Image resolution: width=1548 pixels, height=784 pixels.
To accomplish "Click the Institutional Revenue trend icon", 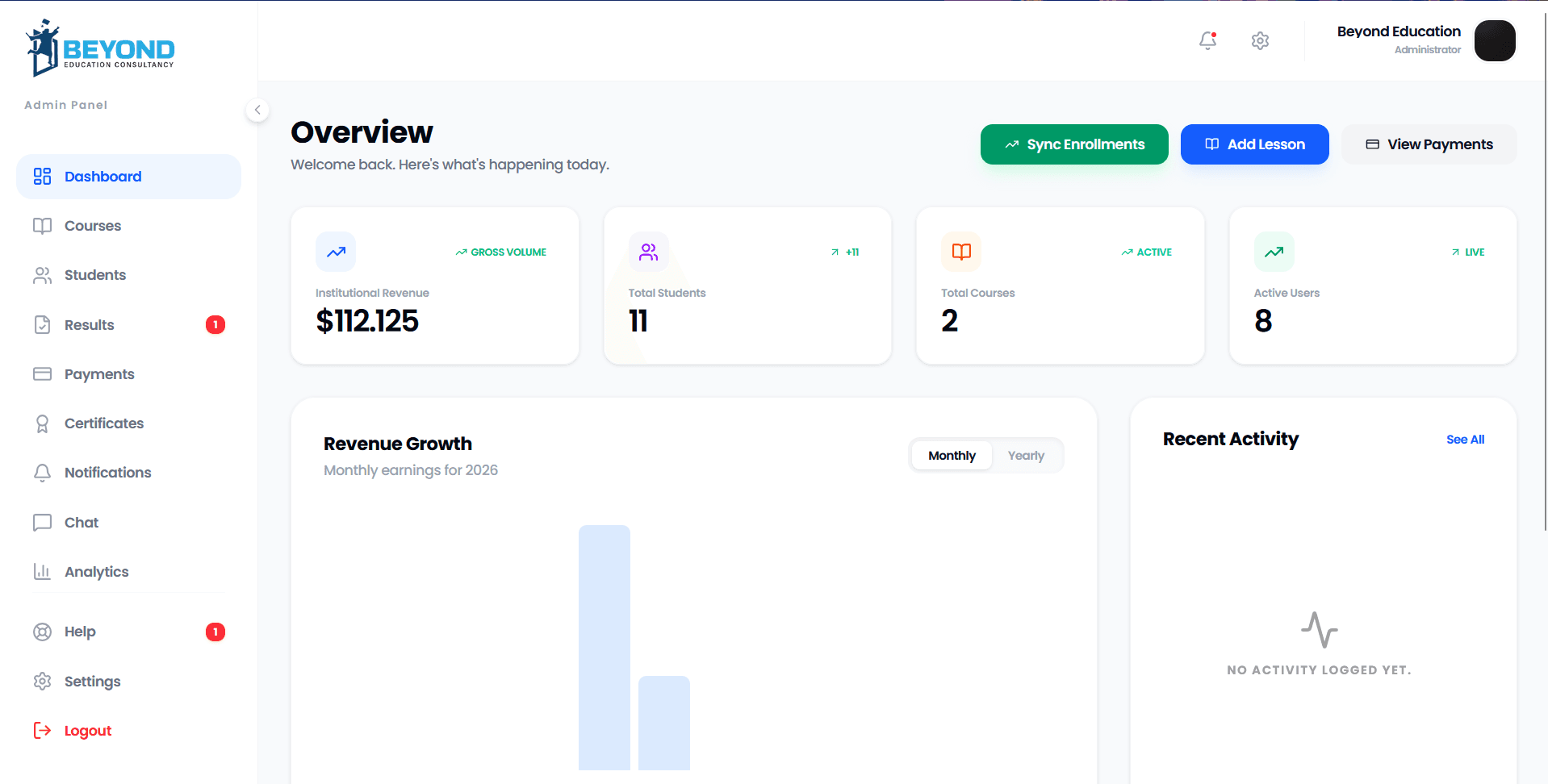I will pos(336,252).
